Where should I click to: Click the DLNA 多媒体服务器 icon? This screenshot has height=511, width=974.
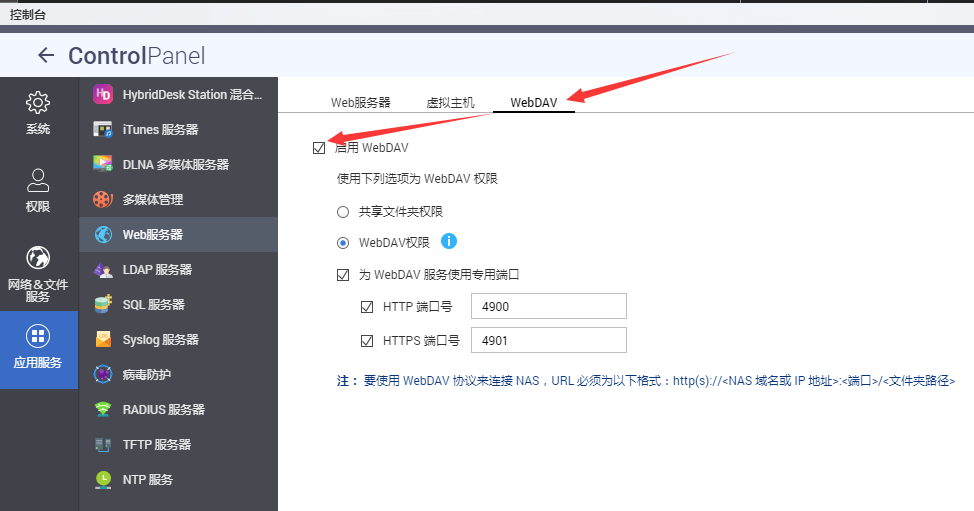pyautogui.click(x=102, y=164)
